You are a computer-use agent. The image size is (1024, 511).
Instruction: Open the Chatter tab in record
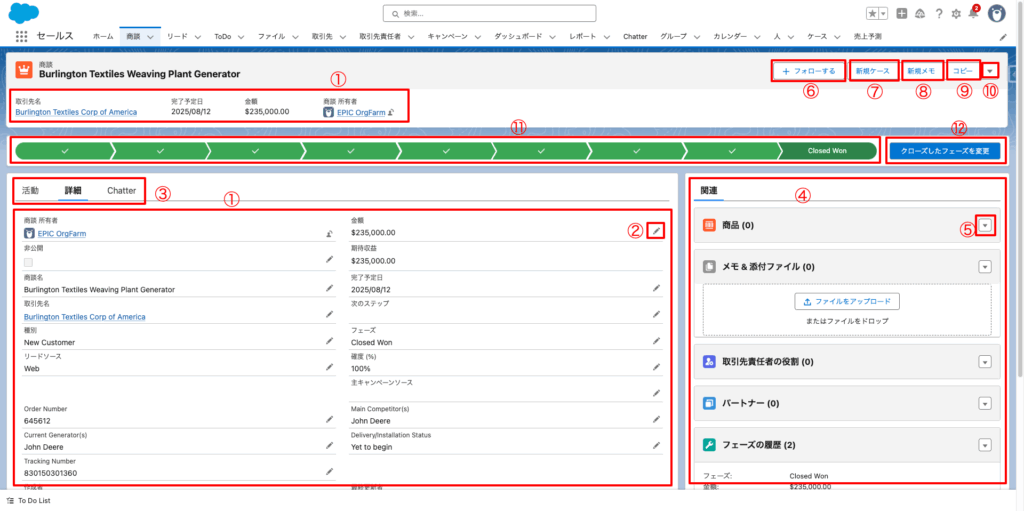pyautogui.click(x=121, y=190)
